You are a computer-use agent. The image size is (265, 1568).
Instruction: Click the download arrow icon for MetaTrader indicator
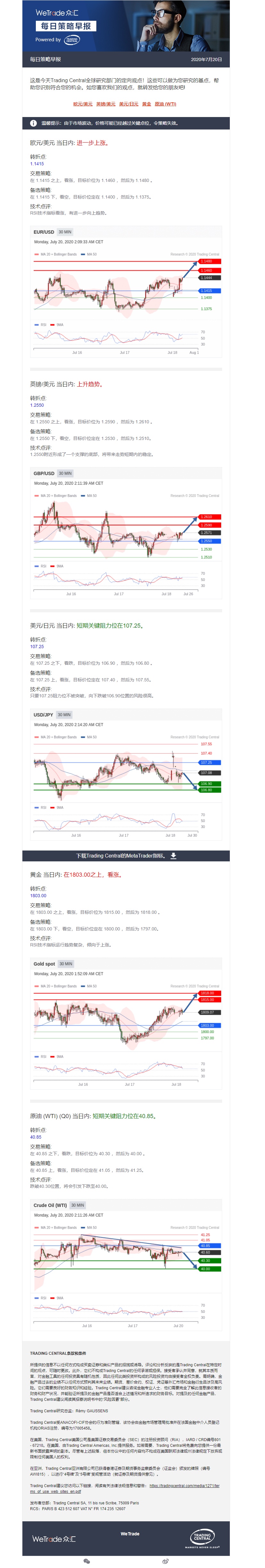[173, 855]
